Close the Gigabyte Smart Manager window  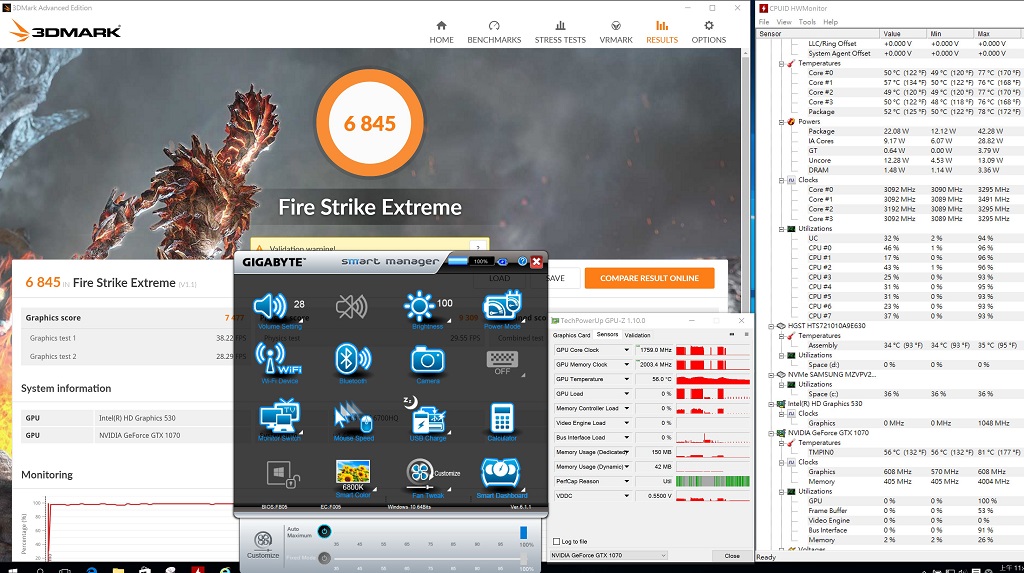click(536, 261)
